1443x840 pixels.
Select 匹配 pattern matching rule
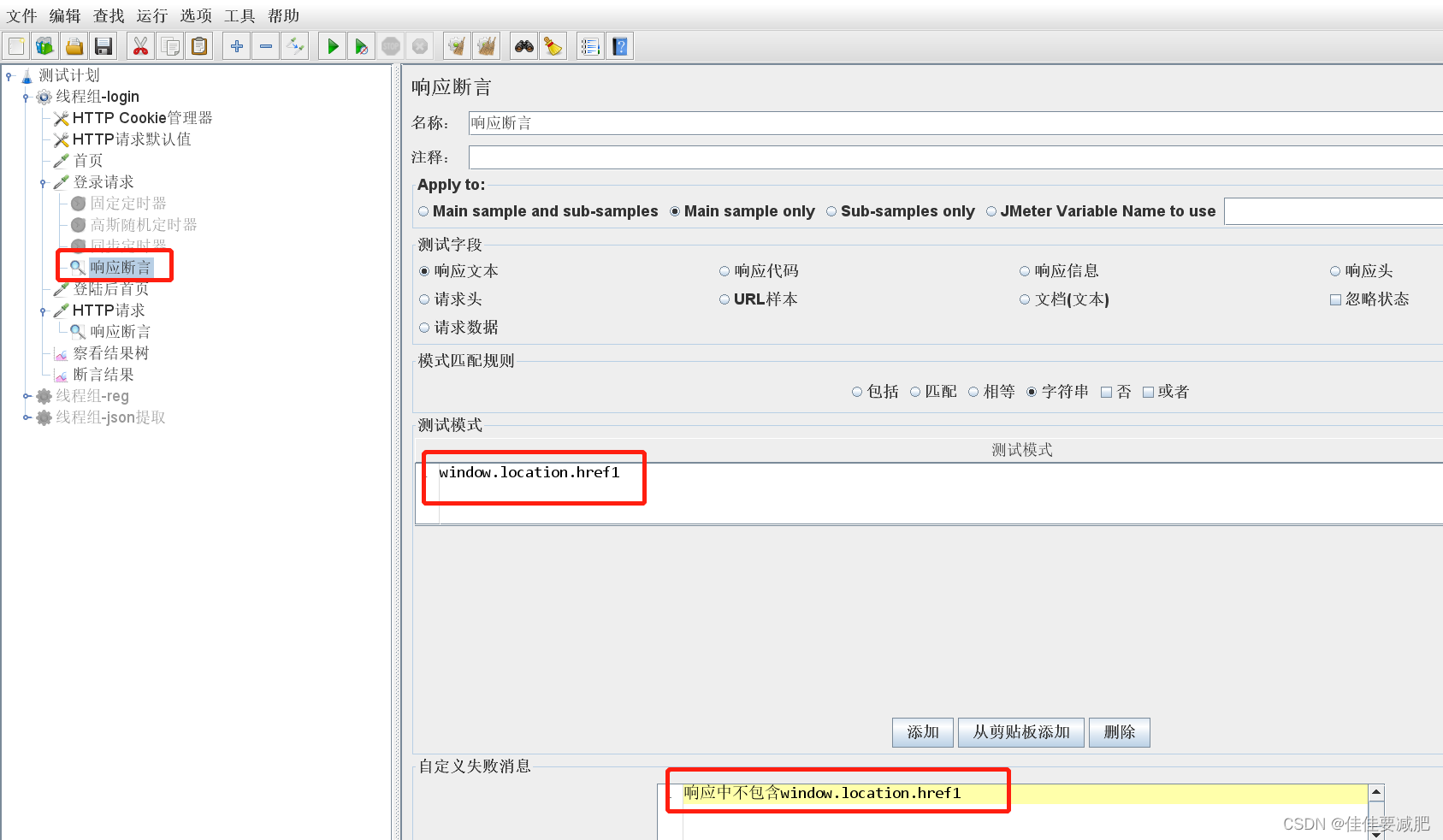(x=934, y=392)
